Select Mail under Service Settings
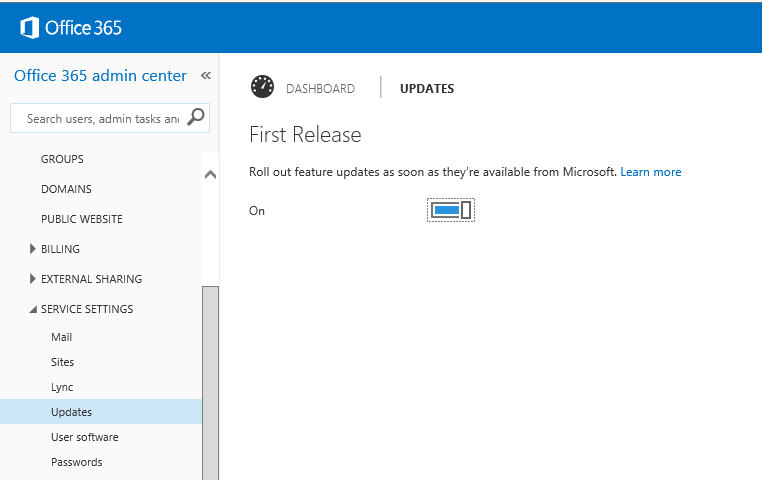This screenshot has height=480, width=762. tap(62, 337)
